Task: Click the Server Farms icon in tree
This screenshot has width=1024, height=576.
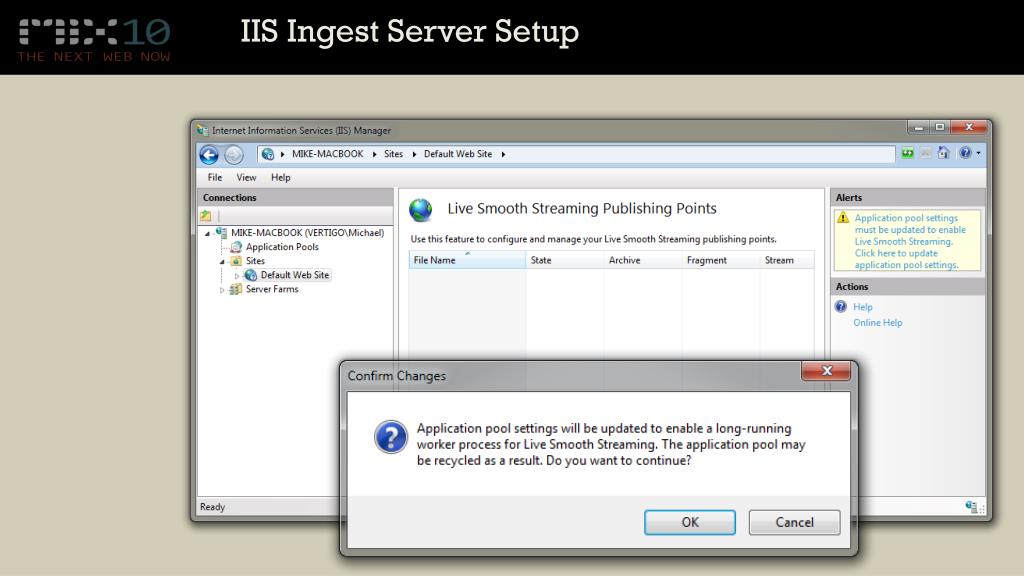Action: (x=236, y=289)
